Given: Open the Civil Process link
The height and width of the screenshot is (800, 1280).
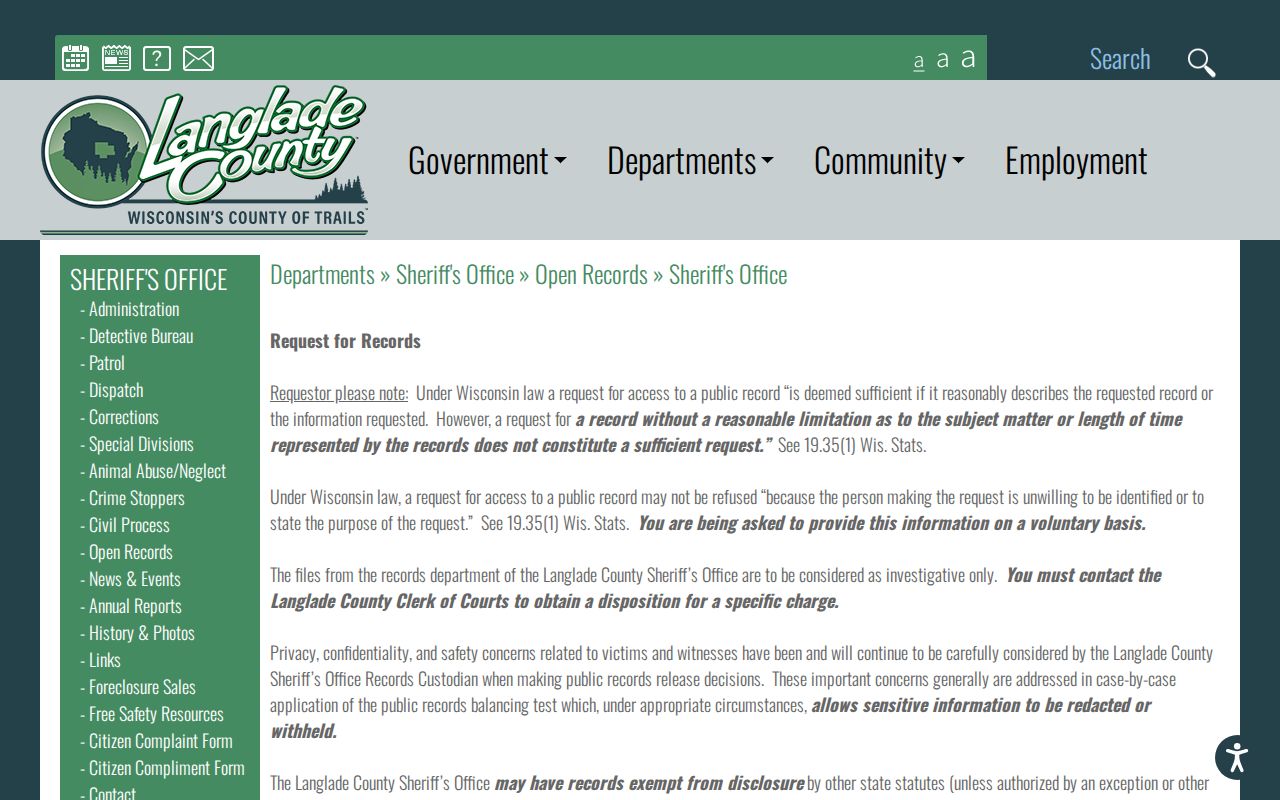Looking at the screenshot, I should tap(129, 525).
